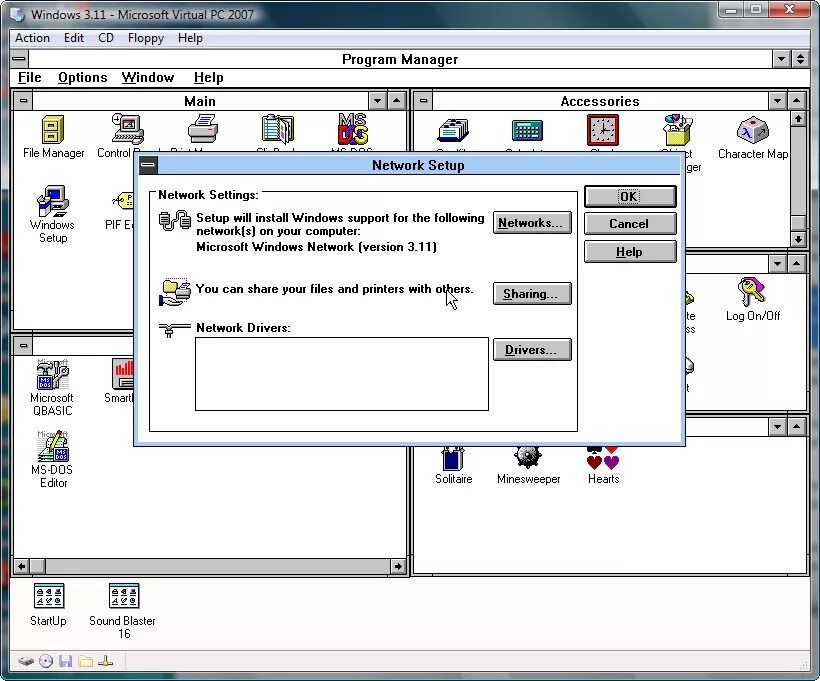Confirm Network Setup with OK
This screenshot has height=681, width=820.
click(x=630, y=196)
